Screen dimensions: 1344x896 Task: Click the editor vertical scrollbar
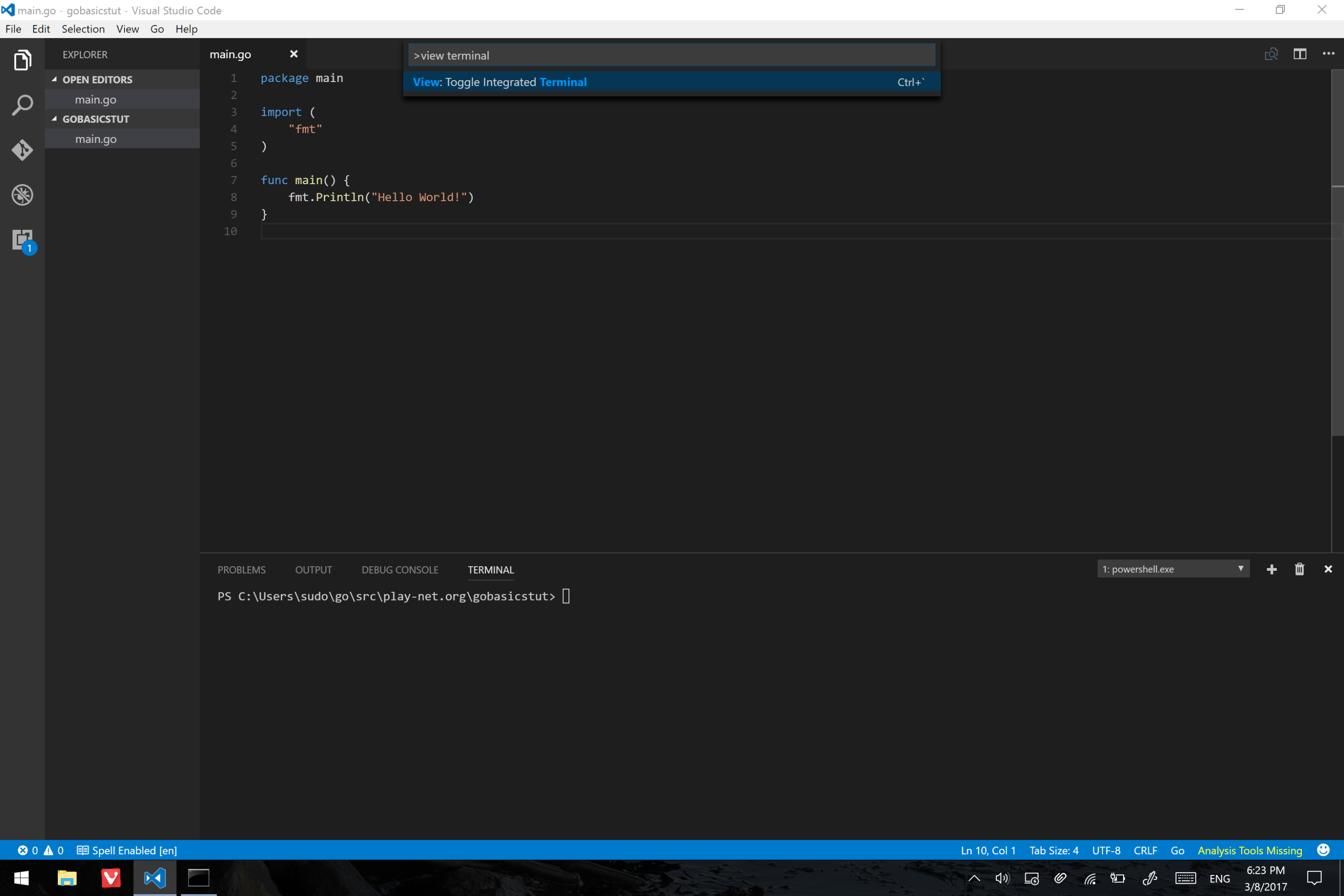[1337, 253]
